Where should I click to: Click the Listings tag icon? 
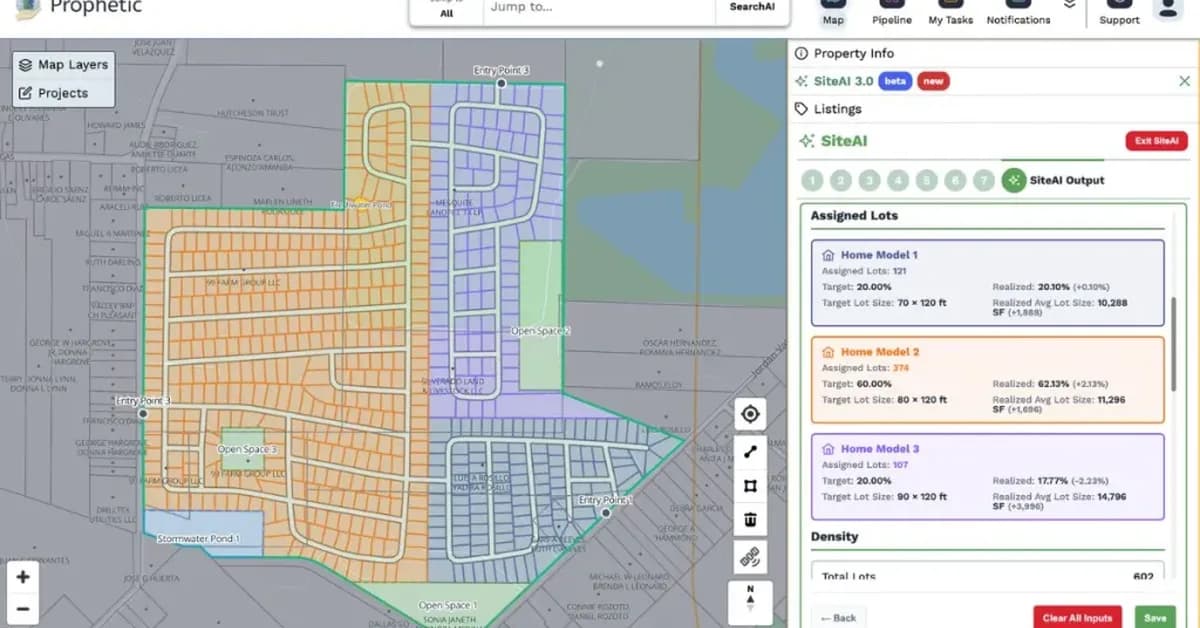(x=801, y=109)
